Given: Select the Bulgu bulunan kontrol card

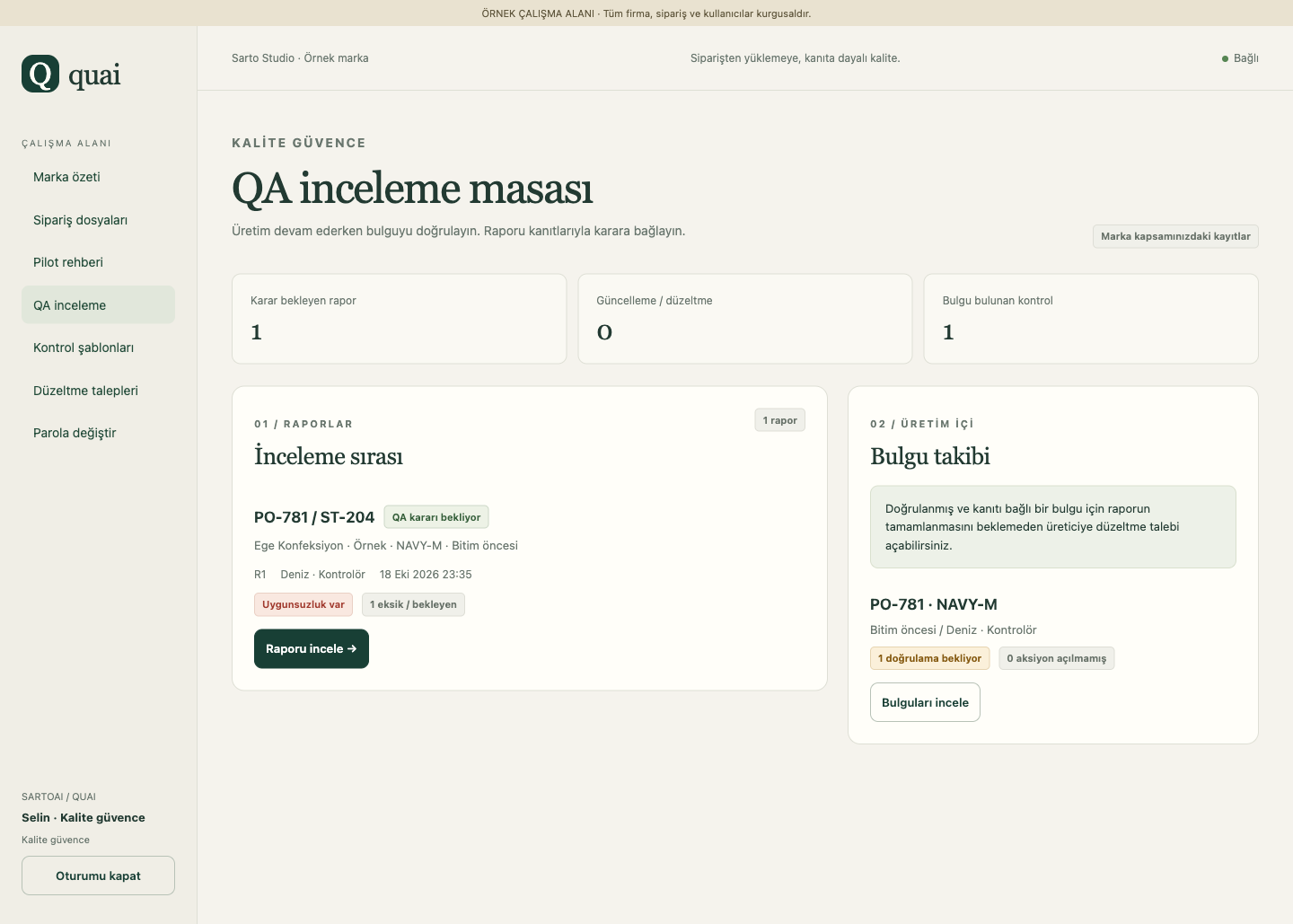Looking at the screenshot, I should pos(1091,319).
